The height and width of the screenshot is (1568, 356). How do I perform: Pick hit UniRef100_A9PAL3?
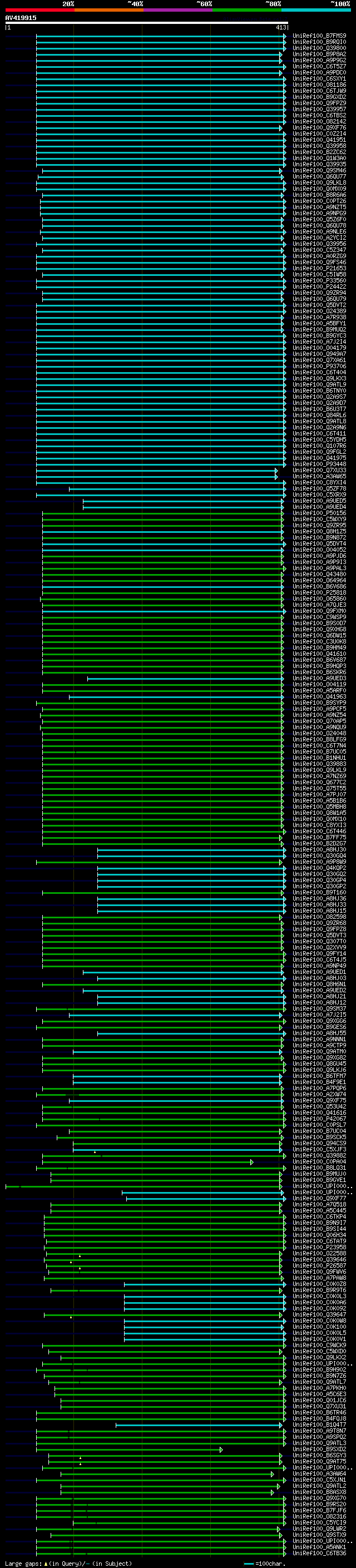pos(319,568)
